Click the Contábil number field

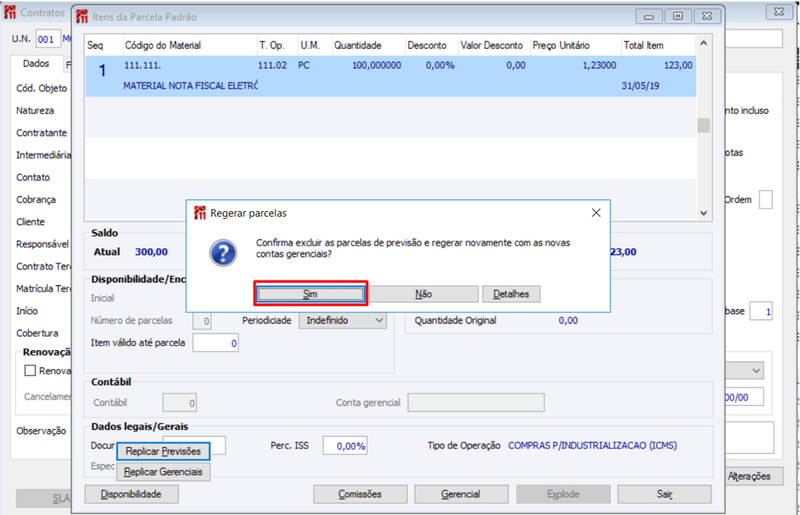[x=180, y=403]
